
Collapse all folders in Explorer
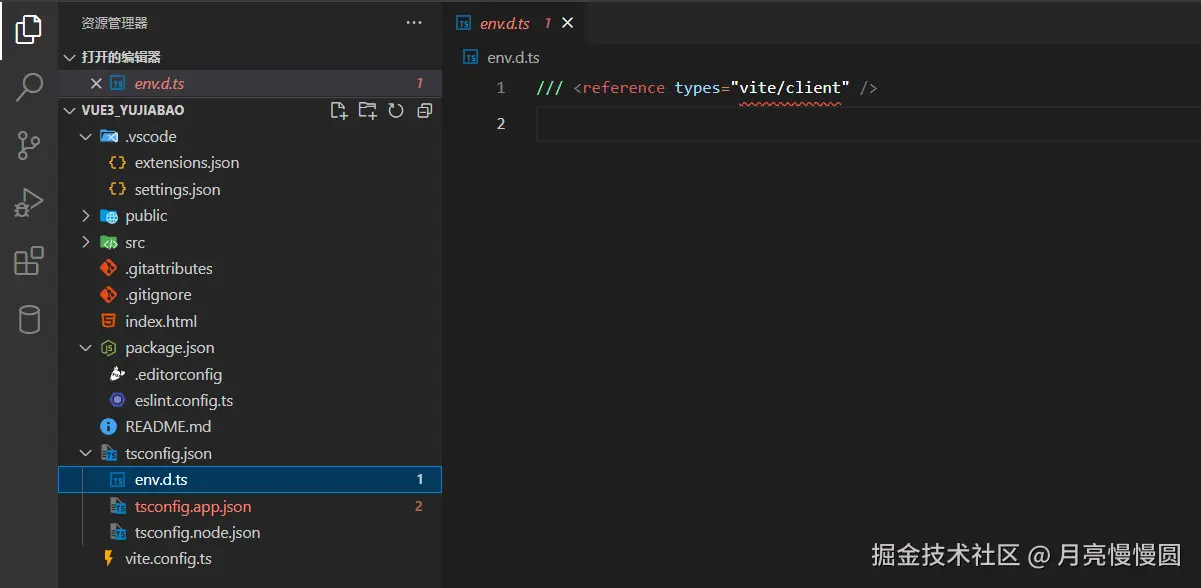[424, 110]
